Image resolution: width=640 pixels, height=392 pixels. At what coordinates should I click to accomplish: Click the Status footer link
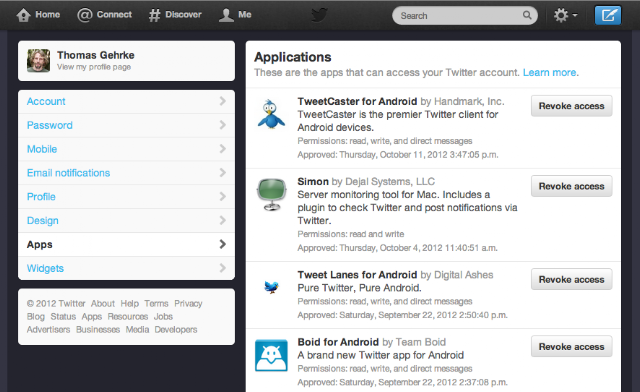point(63,316)
